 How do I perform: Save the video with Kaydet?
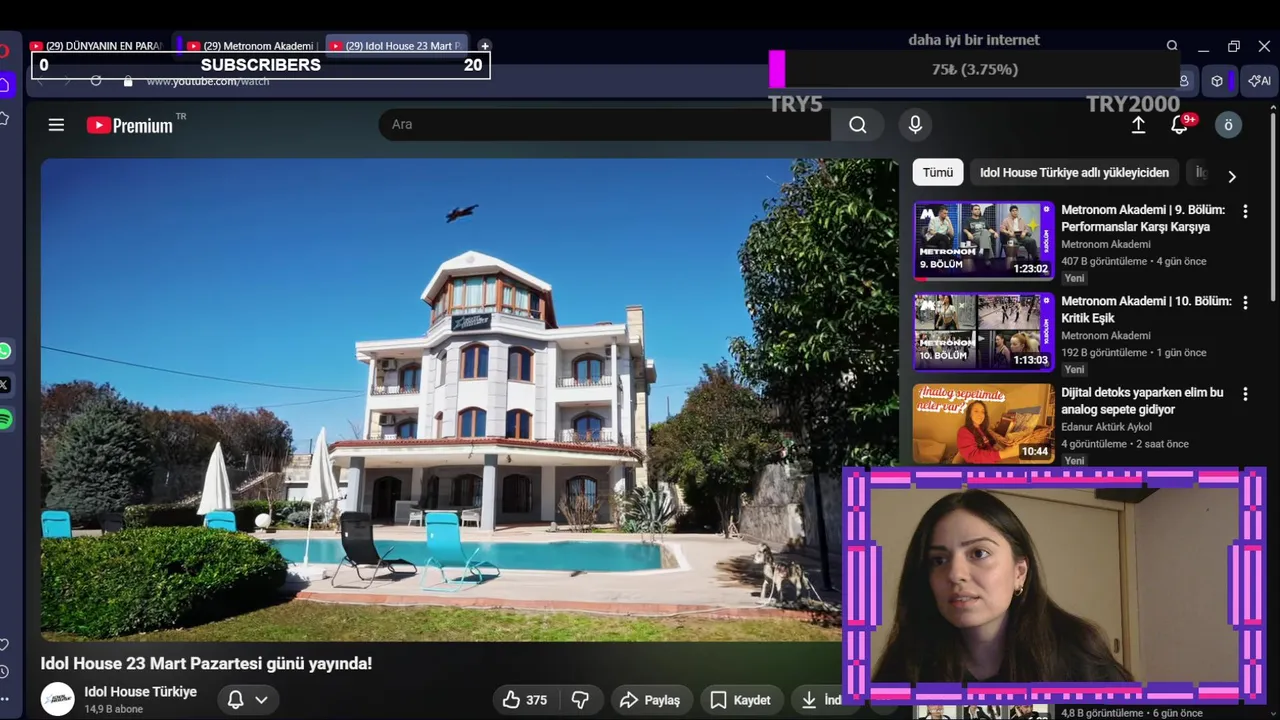(x=741, y=700)
